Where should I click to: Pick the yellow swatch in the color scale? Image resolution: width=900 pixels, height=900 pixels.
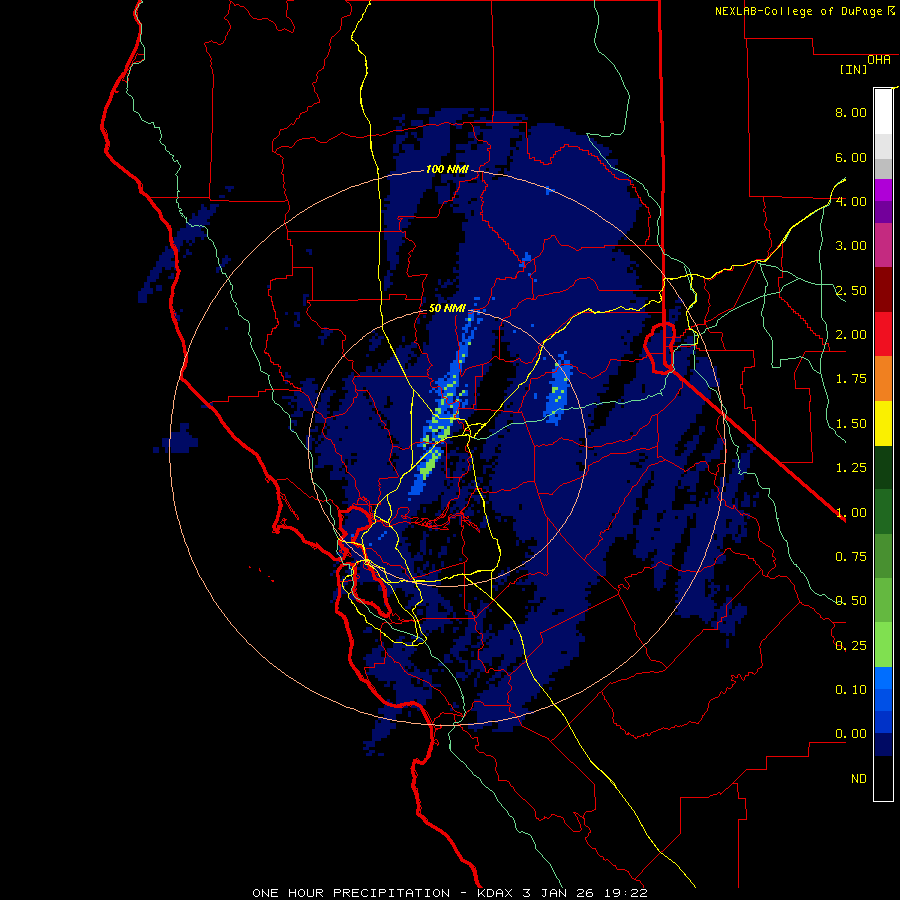click(x=883, y=424)
